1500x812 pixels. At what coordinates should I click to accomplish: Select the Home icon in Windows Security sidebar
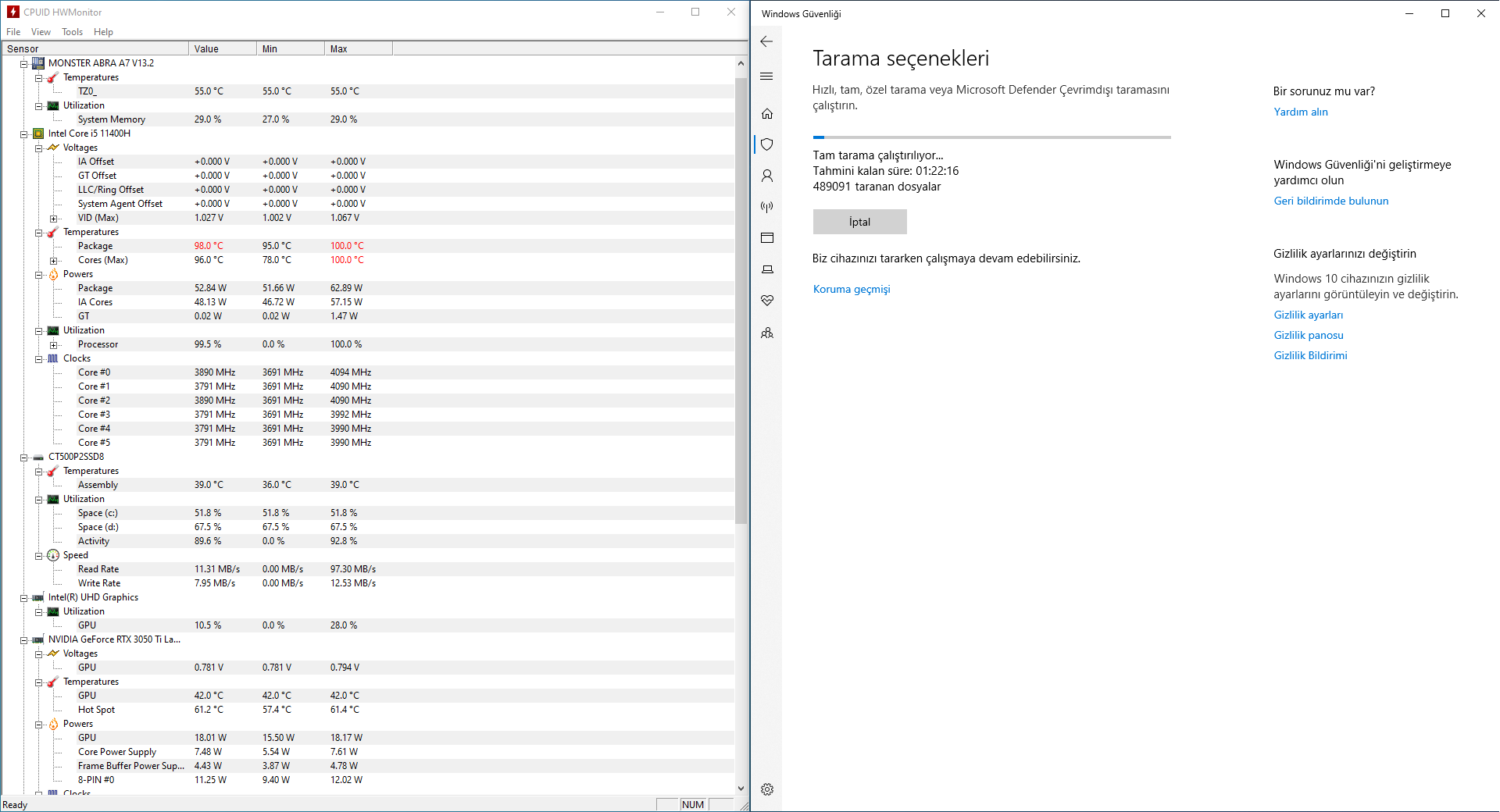click(x=766, y=113)
